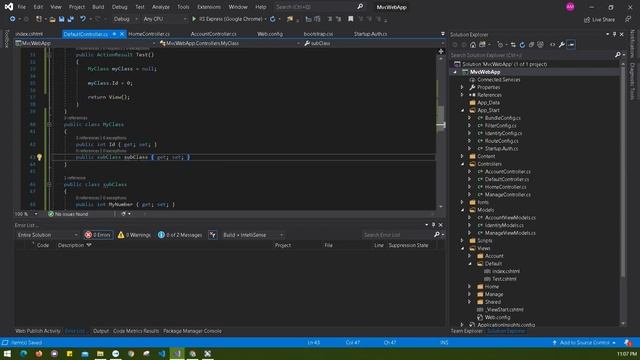Open the Any CPU platform dropdown
The image size is (640, 360).
(x=164, y=19)
